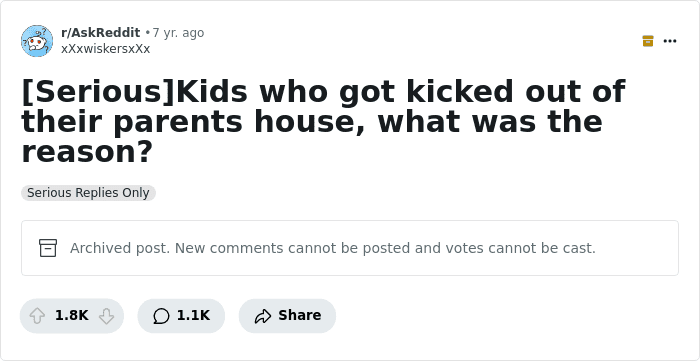Click the word "reason?" in post title

pyautogui.click(x=88, y=152)
